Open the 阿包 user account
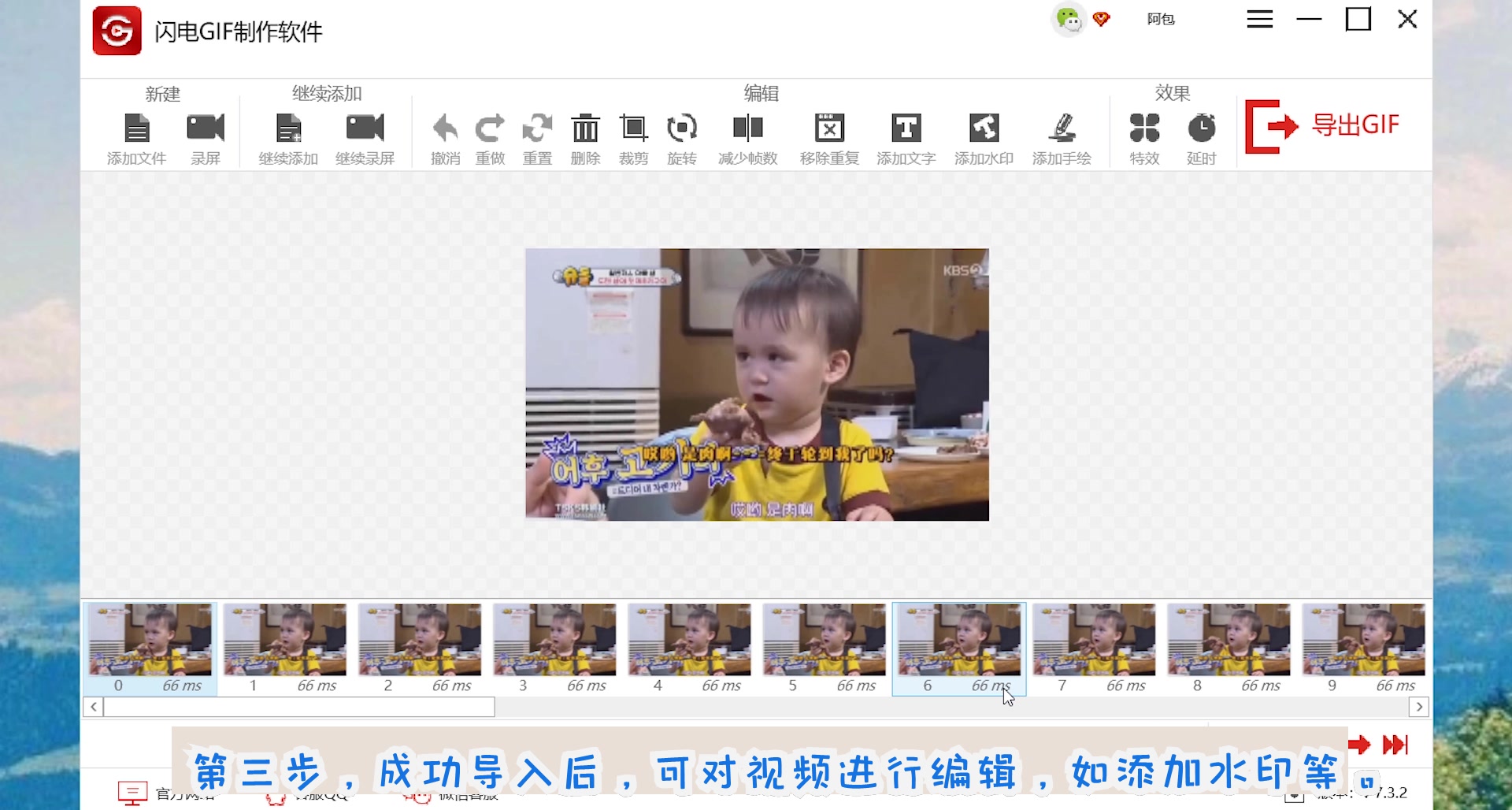The width and height of the screenshot is (1512, 810). tap(1161, 19)
